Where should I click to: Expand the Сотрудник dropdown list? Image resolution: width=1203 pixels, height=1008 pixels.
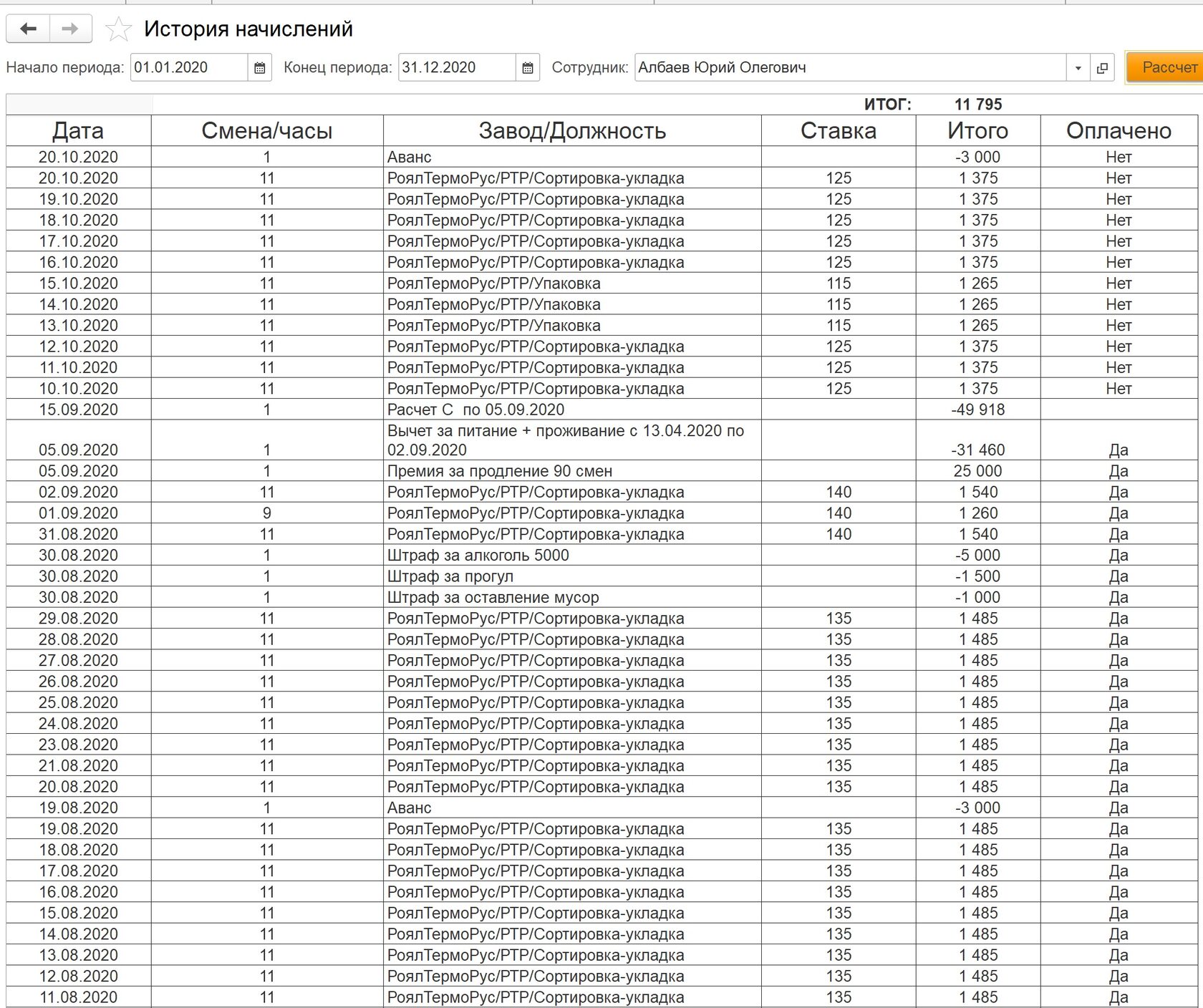point(1078,68)
